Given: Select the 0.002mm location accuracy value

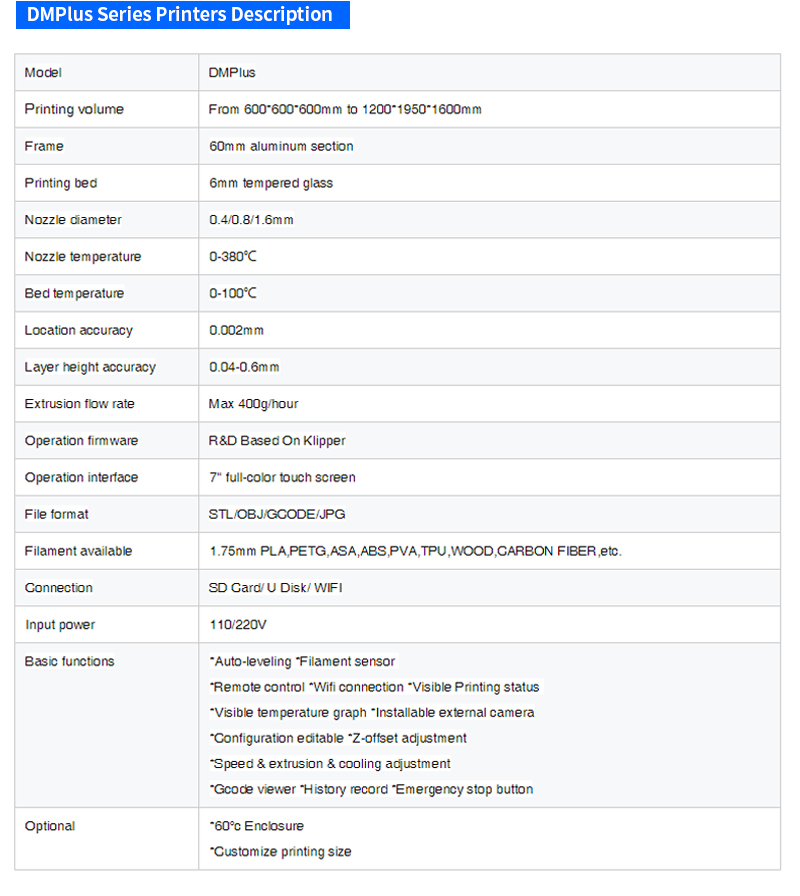Looking at the screenshot, I should [237, 331].
